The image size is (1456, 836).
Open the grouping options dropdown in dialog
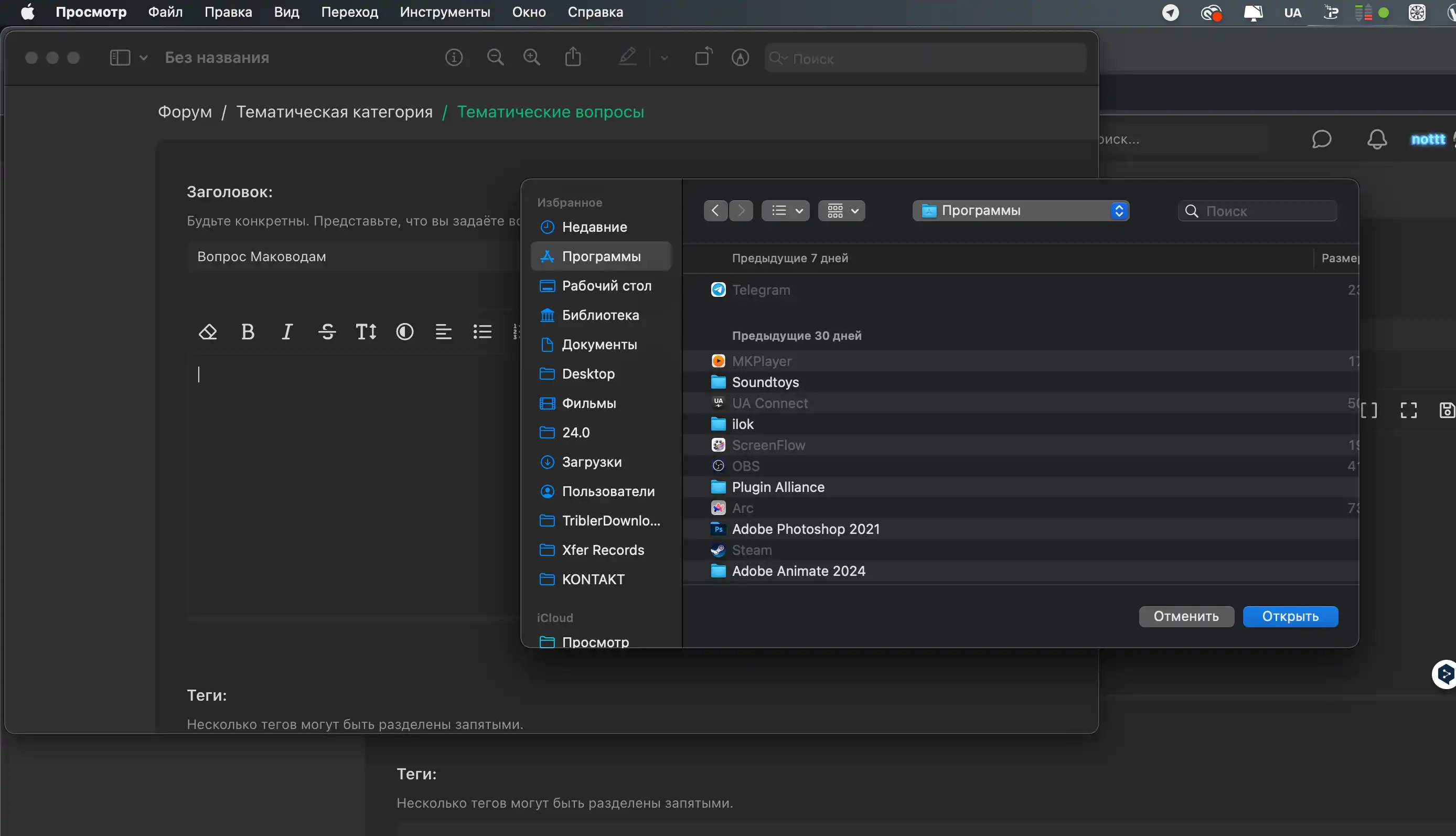pyautogui.click(x=842, y=211)
